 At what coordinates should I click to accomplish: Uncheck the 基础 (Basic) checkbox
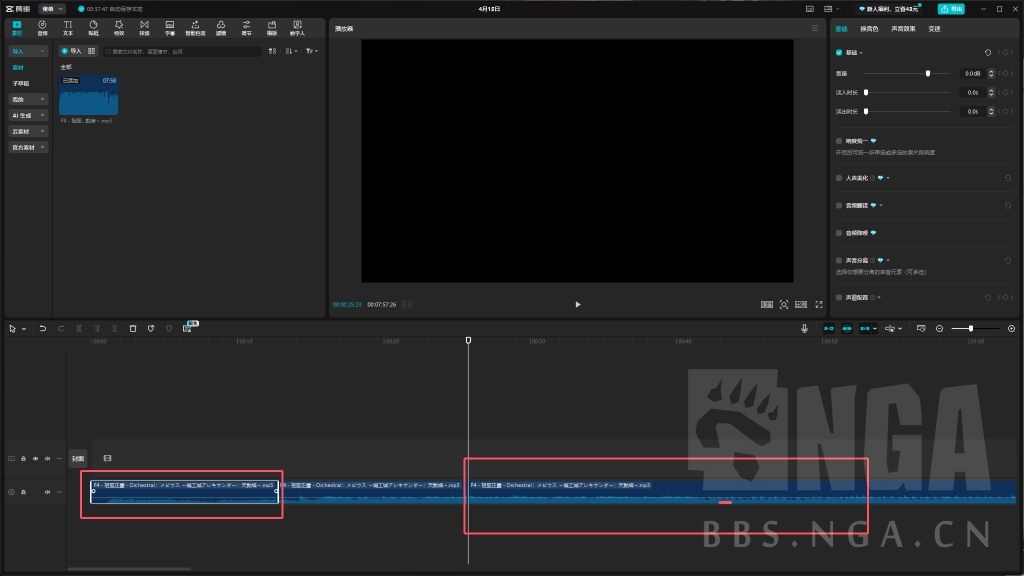(x=839, y=52)
